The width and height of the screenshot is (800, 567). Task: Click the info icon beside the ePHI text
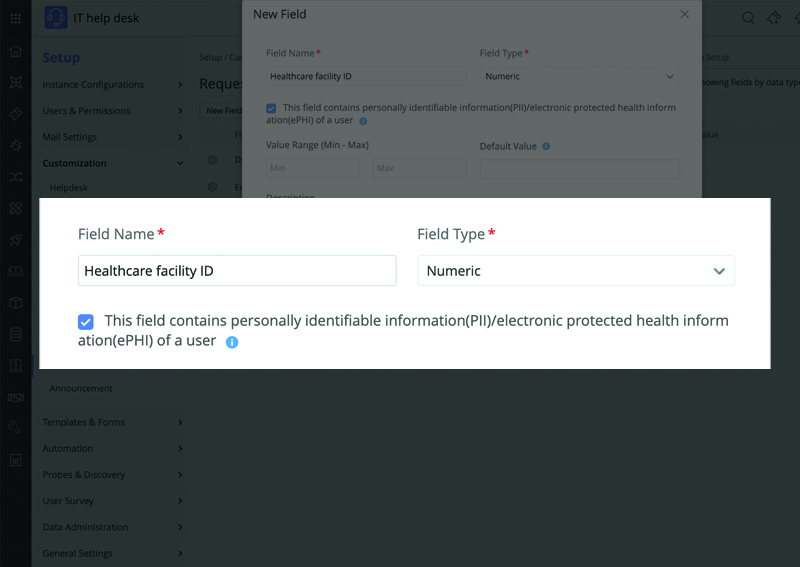[232, 342]
